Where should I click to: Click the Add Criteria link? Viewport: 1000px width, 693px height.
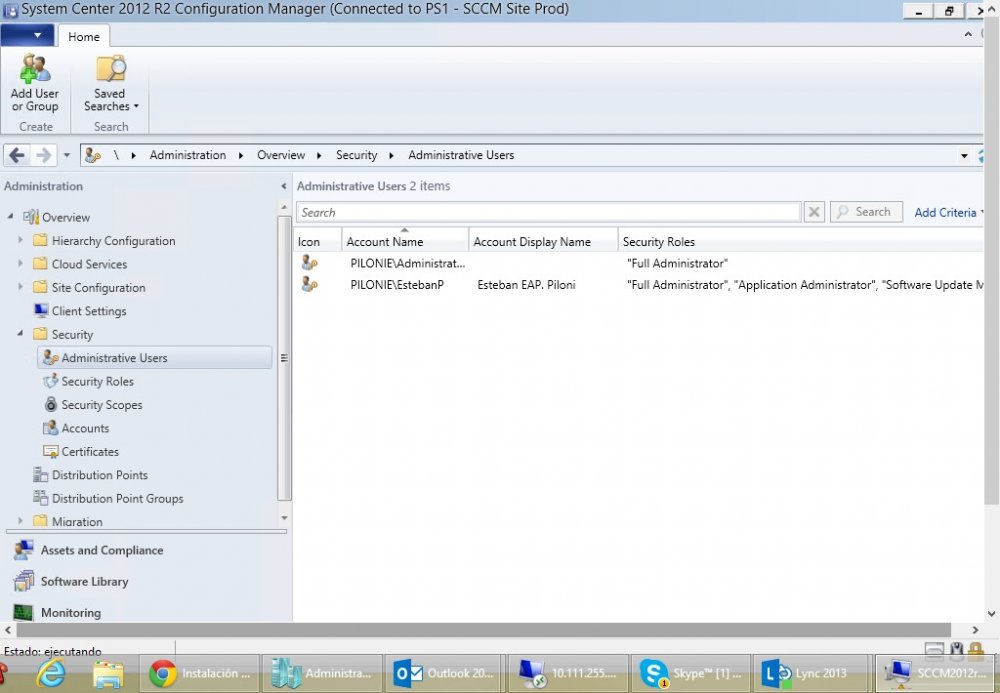tap(945, 212)
